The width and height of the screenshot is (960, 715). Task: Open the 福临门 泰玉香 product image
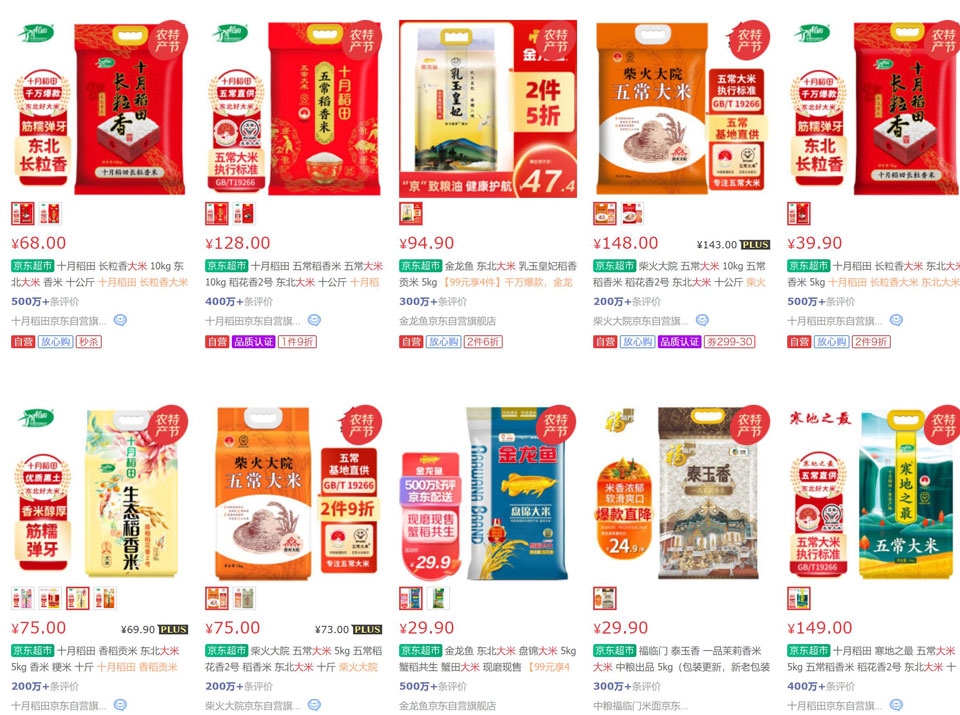click(x=681, y=493)
